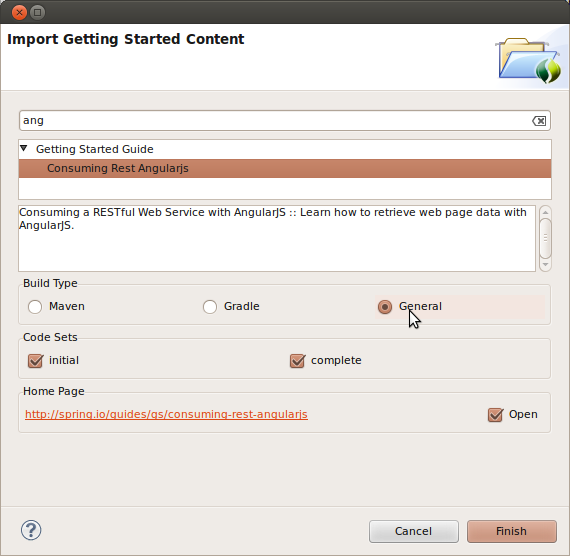Open the spring.io consuming-rest-angularjs link
Image resolution: width=570 pixels, height=556 pixels.
(166, 415)
